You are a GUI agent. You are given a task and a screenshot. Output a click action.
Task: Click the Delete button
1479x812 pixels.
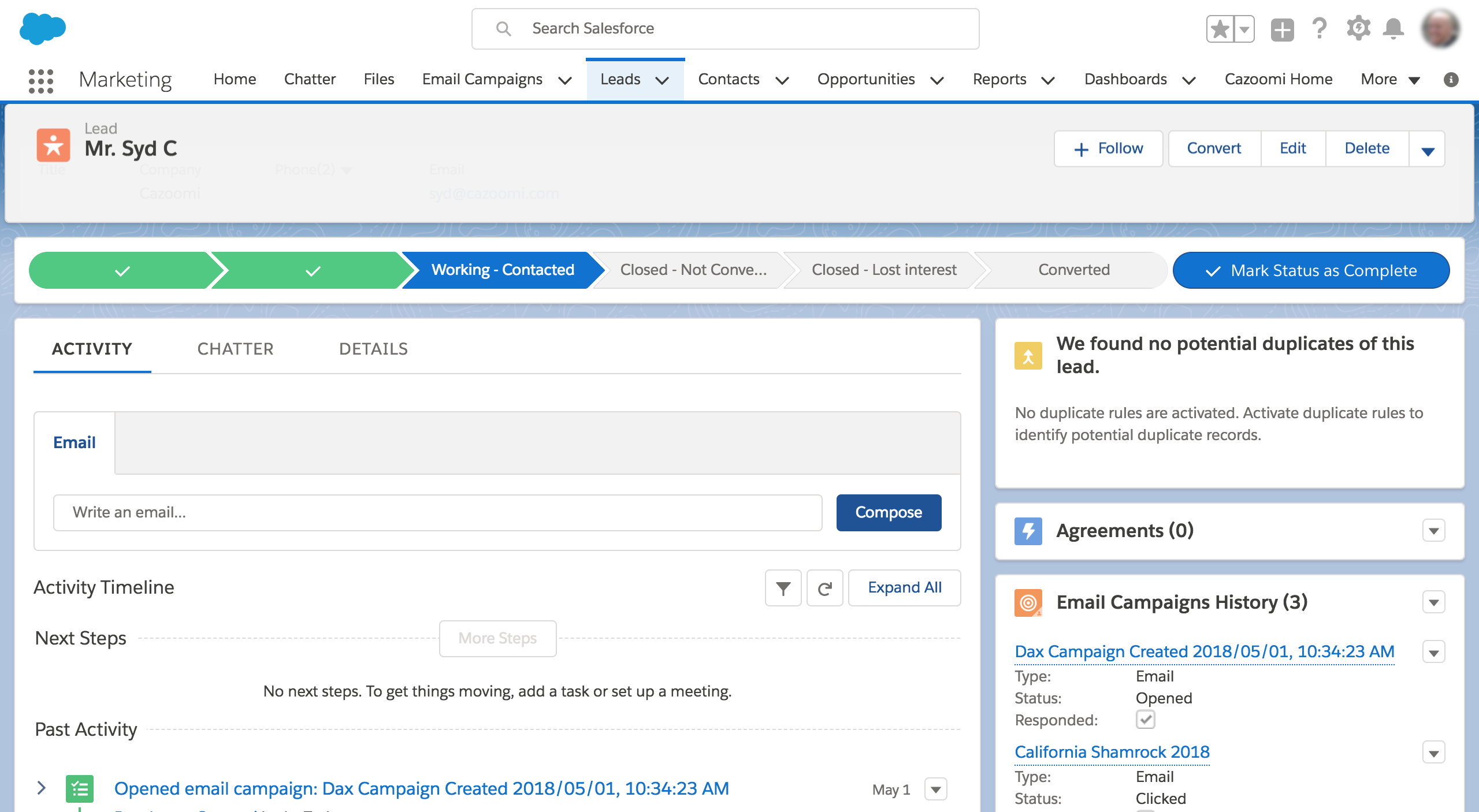tap(1367, 149)
